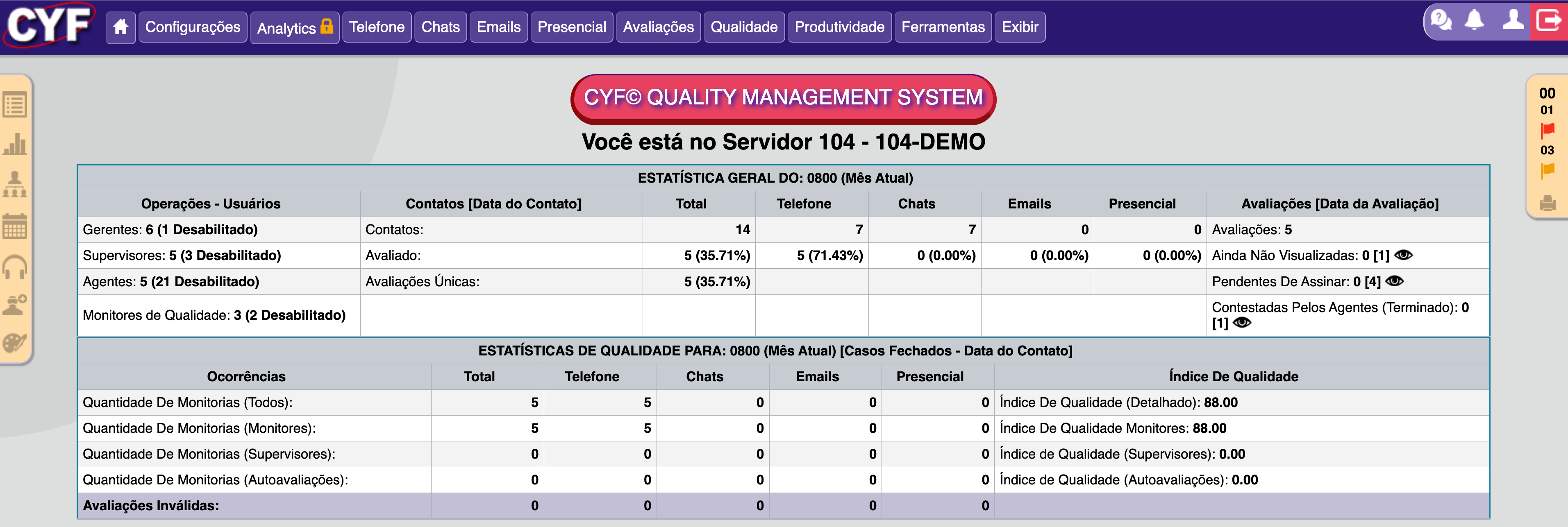This screenshot has width=1568, height=527.
Task: Open the Avaliações menu
Action: point(658,27)
